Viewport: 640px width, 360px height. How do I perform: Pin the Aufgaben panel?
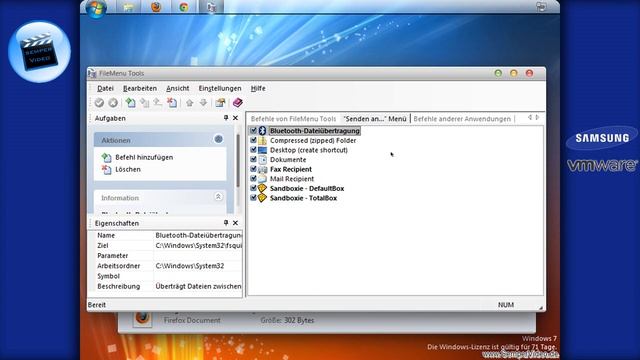click(x=226, y=118)
